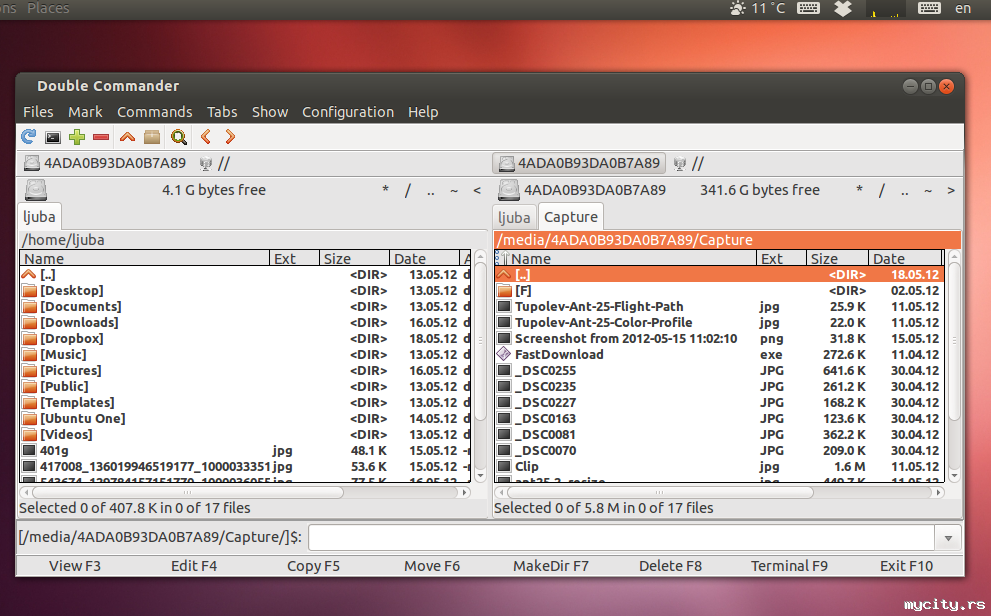Image resolution: width=991 pixels, height=616 pixels.
Task: Open the Help menu
Action: point(423,112)
